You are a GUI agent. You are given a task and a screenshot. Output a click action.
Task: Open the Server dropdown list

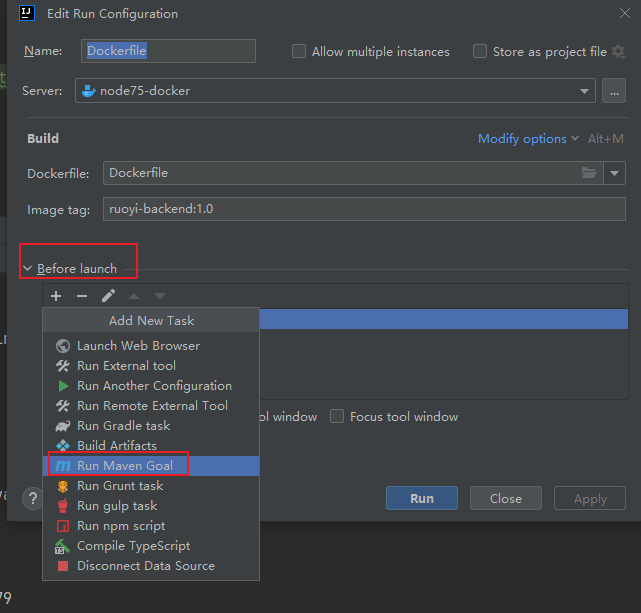pos(584,91)
